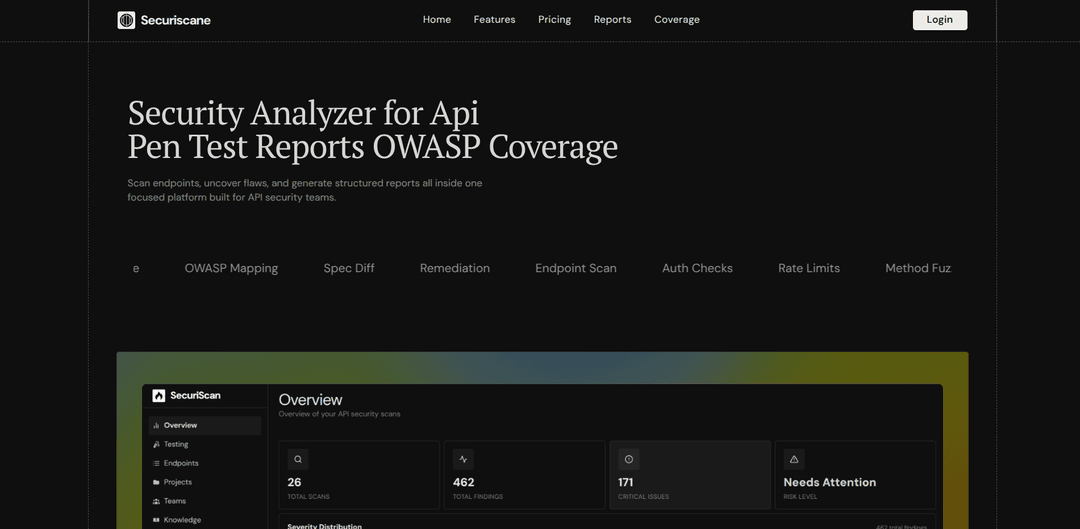Click the Securiscane logo icon in header
Image resolution: width=1080 pixels, height=529 pixels.
coord(126,20)
